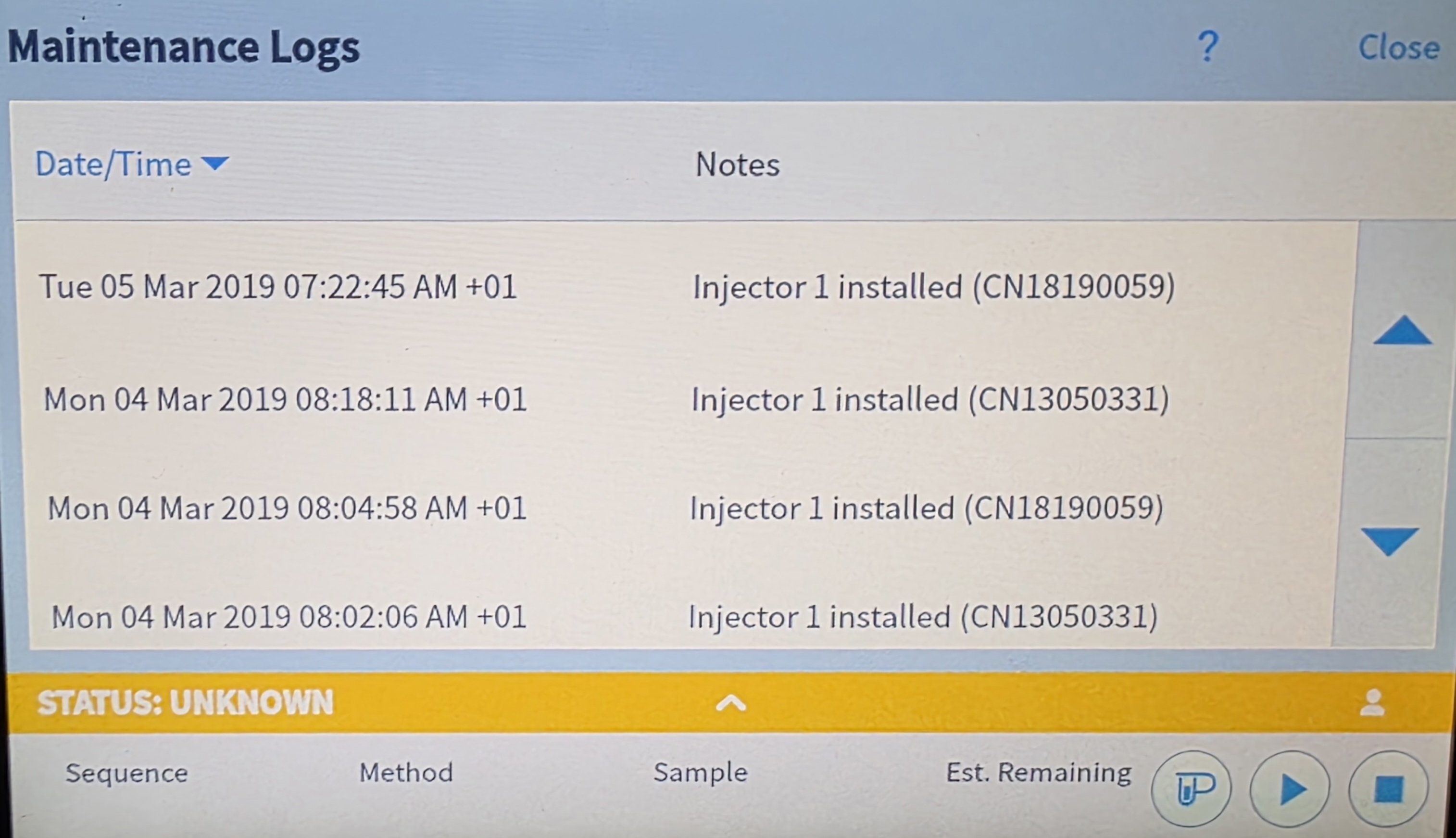
Task: Select the Sequence field label
Action: click(x=126, y=773)
